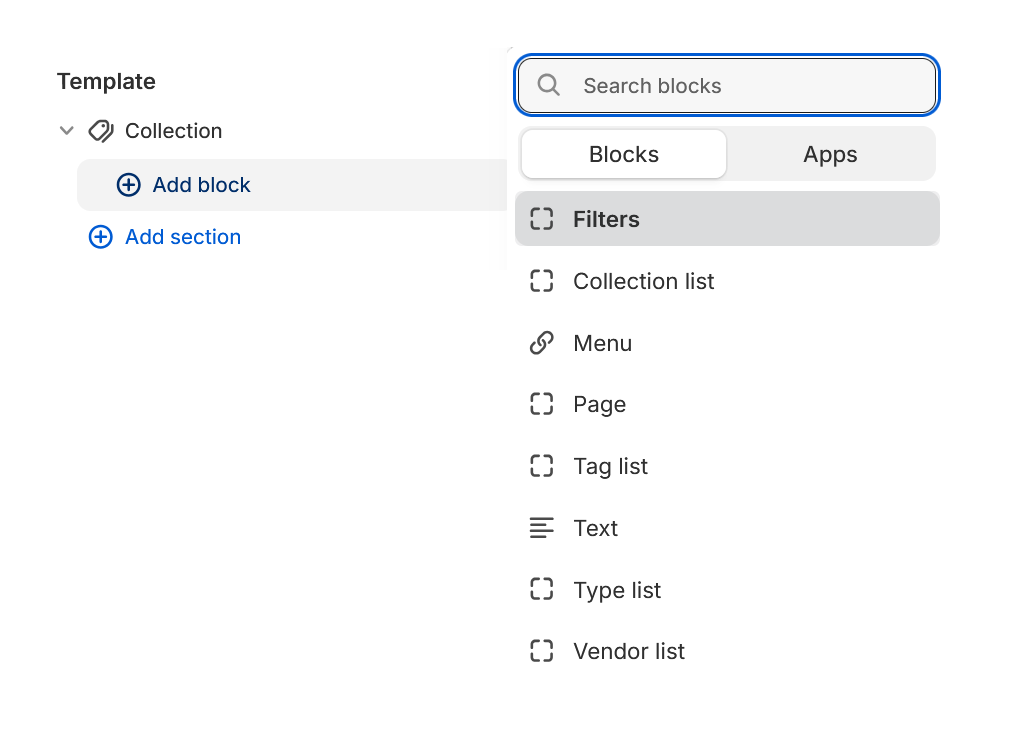Select the Tag list block icon
Viewport: 1010px width, 732px height.
pyautogui.click(x=541, y=466)
